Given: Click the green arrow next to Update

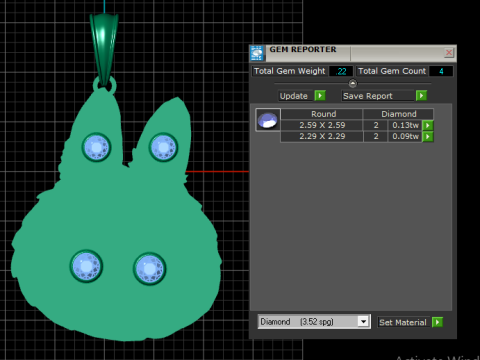Looking at the screenshot, I should pyautogui.click(x=320, y=96).
